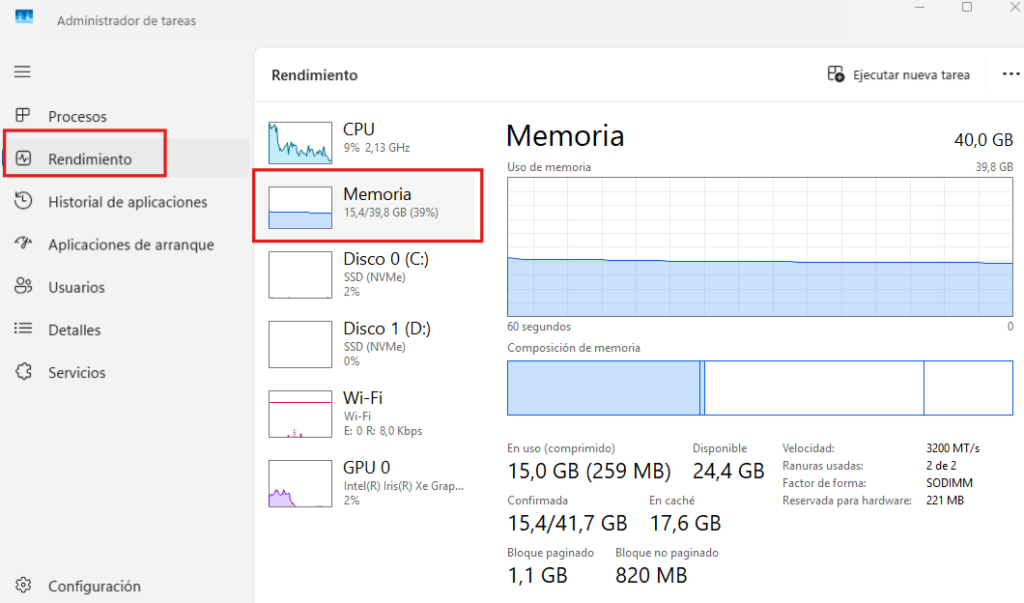1024x603 pixels.
Task: Click the Composición de memoria bar
Action: coord(760,388)
